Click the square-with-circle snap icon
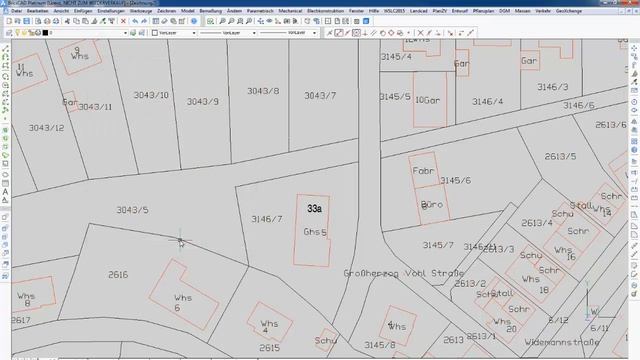Viewport: 640px width, 360px height. pos(356,33)
